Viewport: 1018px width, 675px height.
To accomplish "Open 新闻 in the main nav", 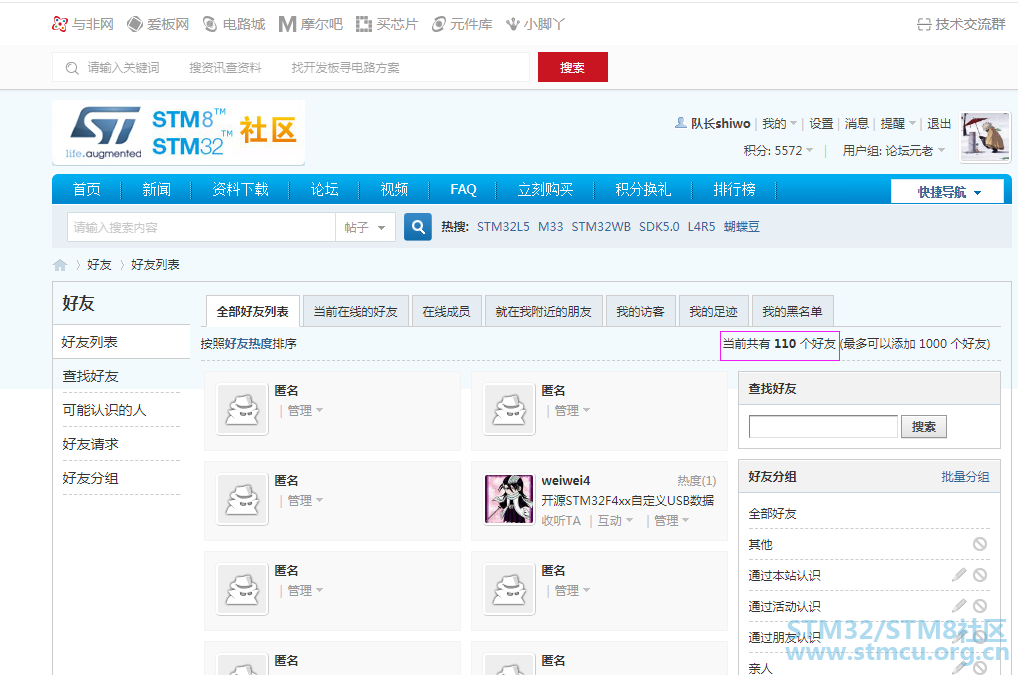I will point(156,189).
